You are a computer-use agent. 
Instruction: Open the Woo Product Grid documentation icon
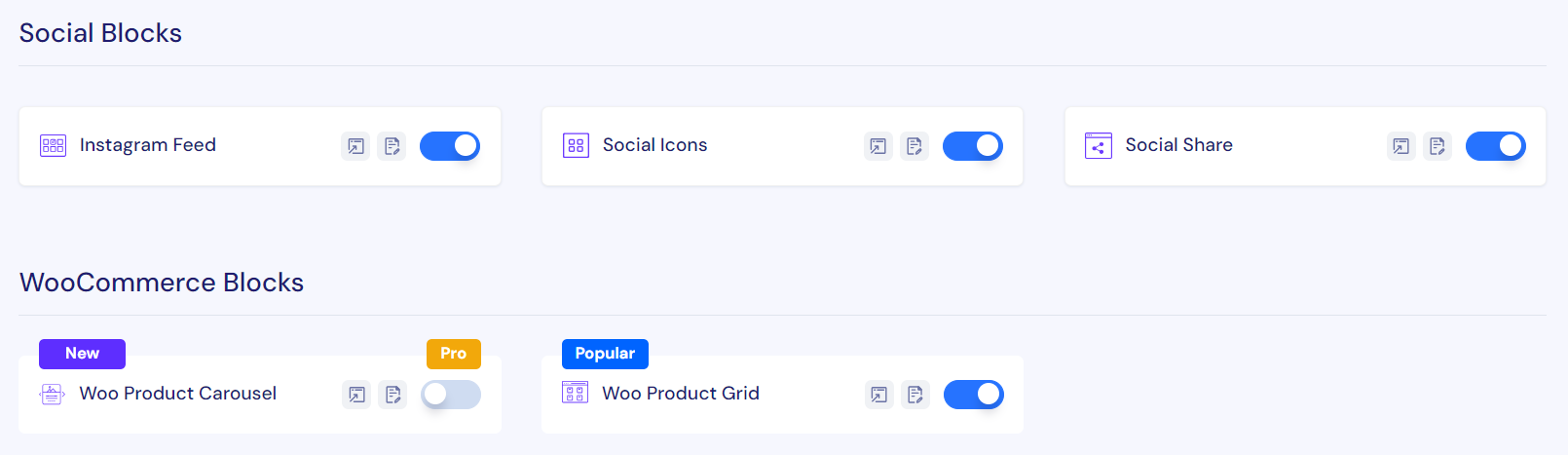915,395
